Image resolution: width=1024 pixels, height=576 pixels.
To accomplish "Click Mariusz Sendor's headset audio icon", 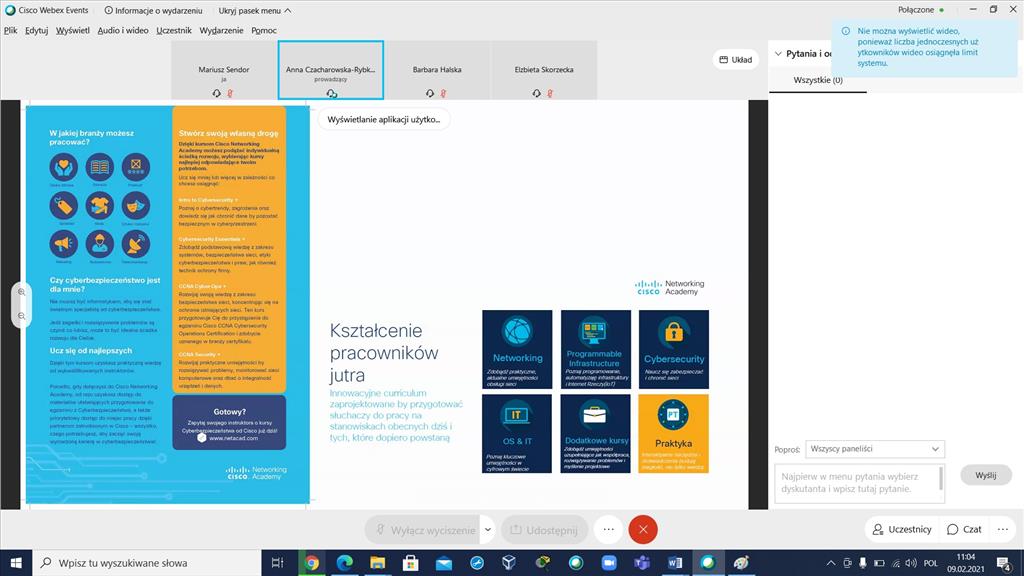I will click(x=217, y=93).
